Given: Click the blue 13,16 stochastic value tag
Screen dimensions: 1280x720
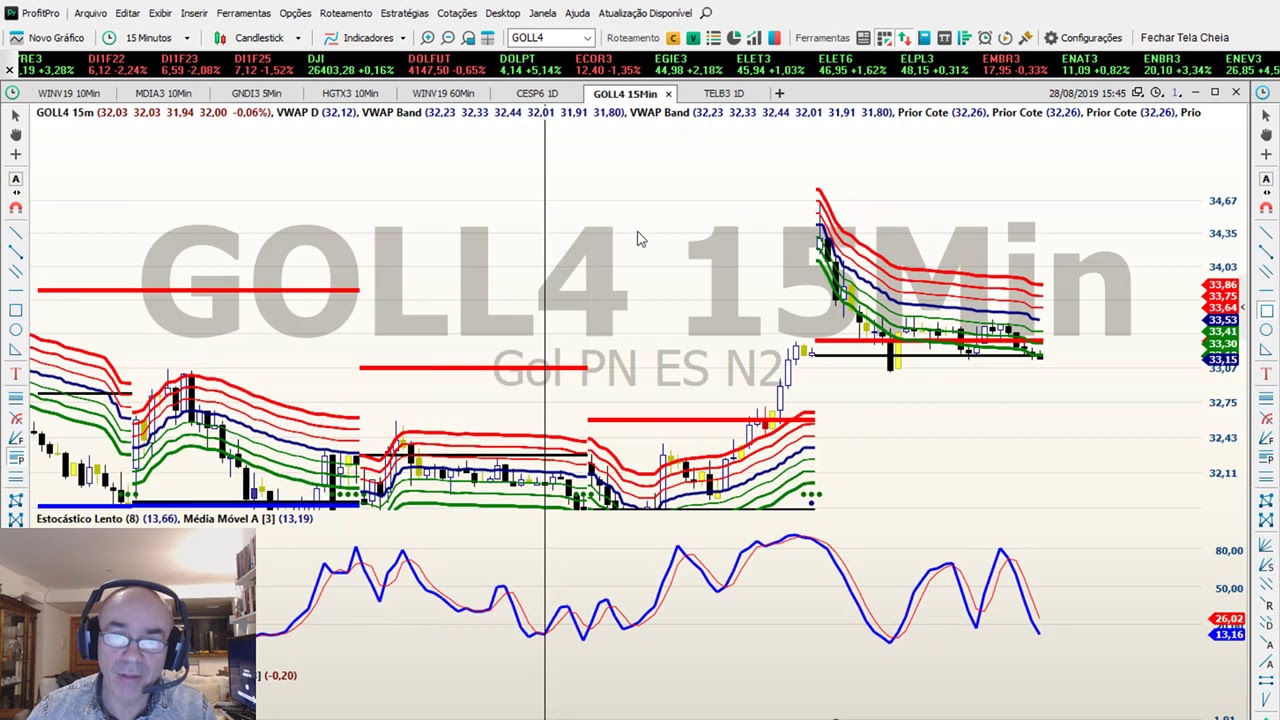Looking at the screenshot, I should click(1228, 634).
